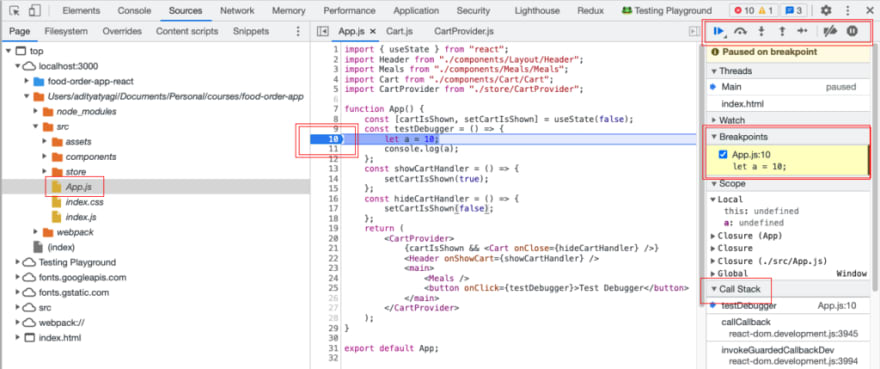The height and width of the screenshot is (369, 880).
Task: Expand the store folder
Action: 45,172
